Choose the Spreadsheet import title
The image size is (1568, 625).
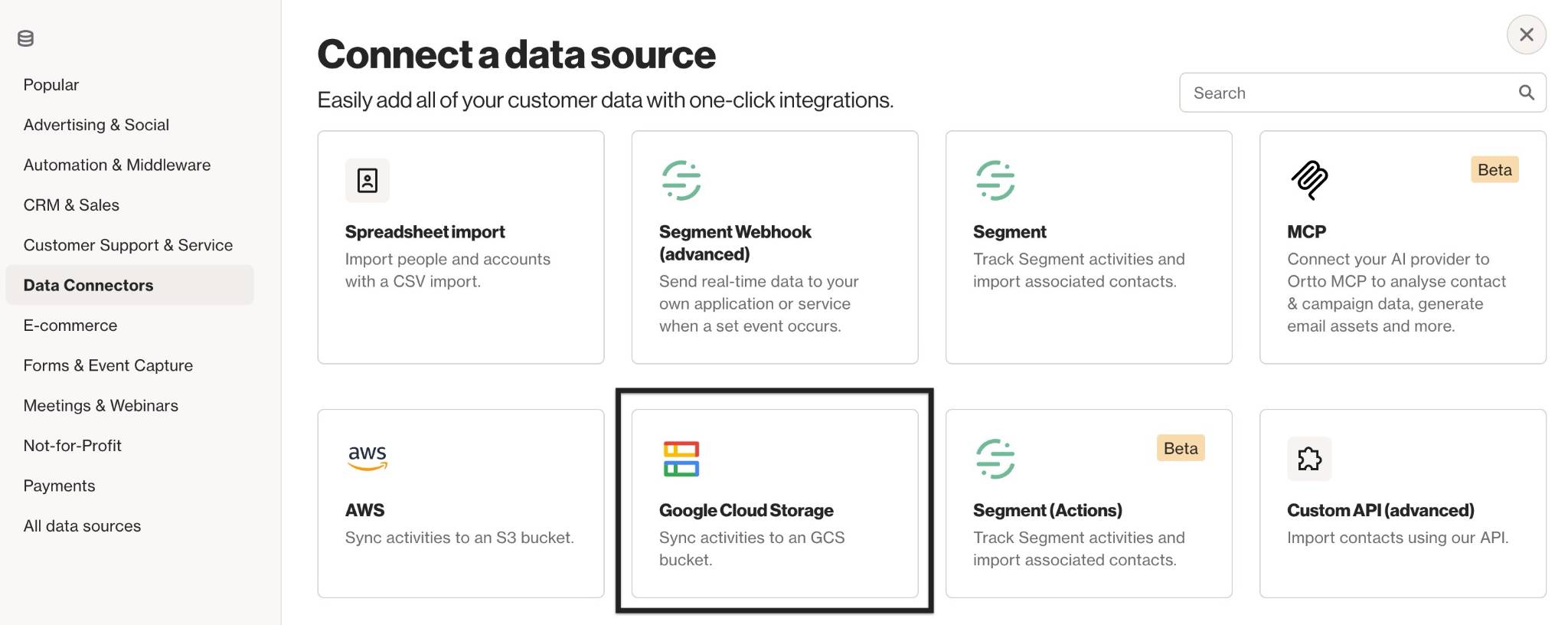(425, 232)
